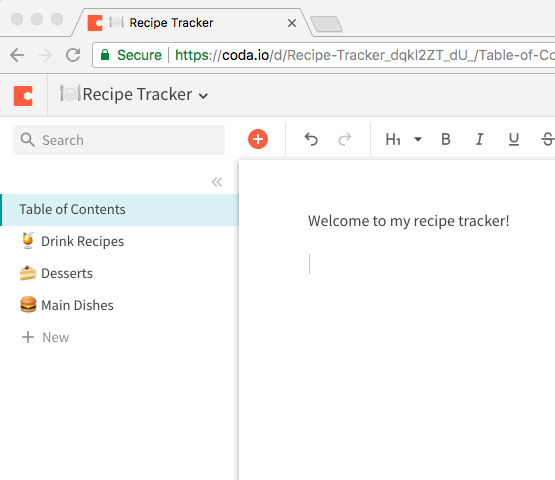Click the Welcome to my recipe tracker text

(x=408, y=221)
